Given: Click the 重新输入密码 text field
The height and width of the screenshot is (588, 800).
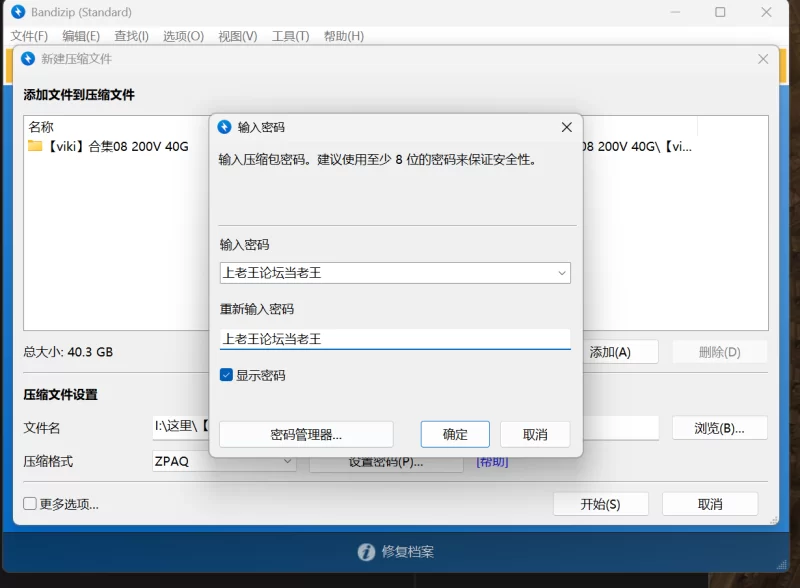Looking at the screenshot, I should click(x=395, y=339).
